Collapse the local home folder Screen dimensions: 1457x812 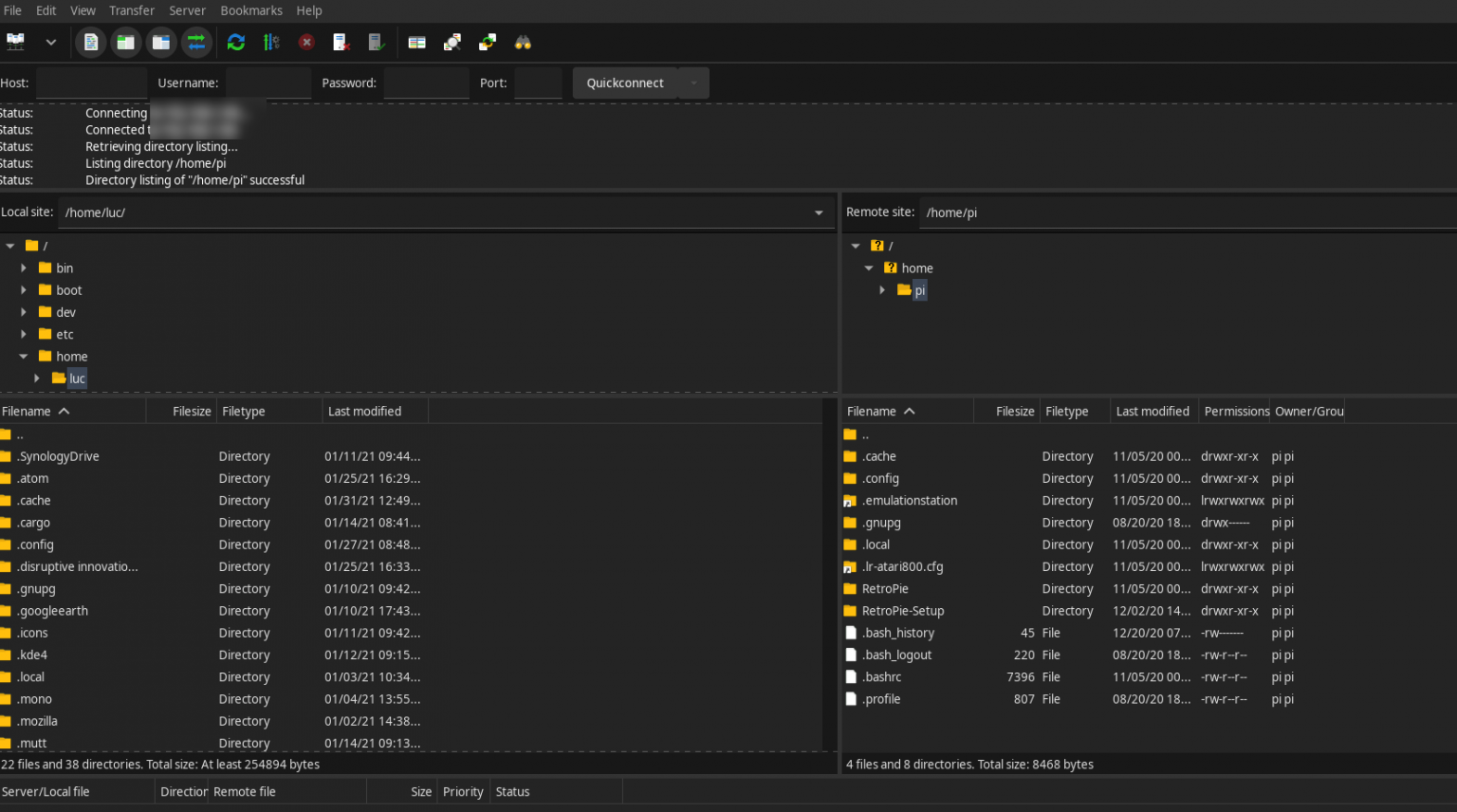(x=24, y=357)
